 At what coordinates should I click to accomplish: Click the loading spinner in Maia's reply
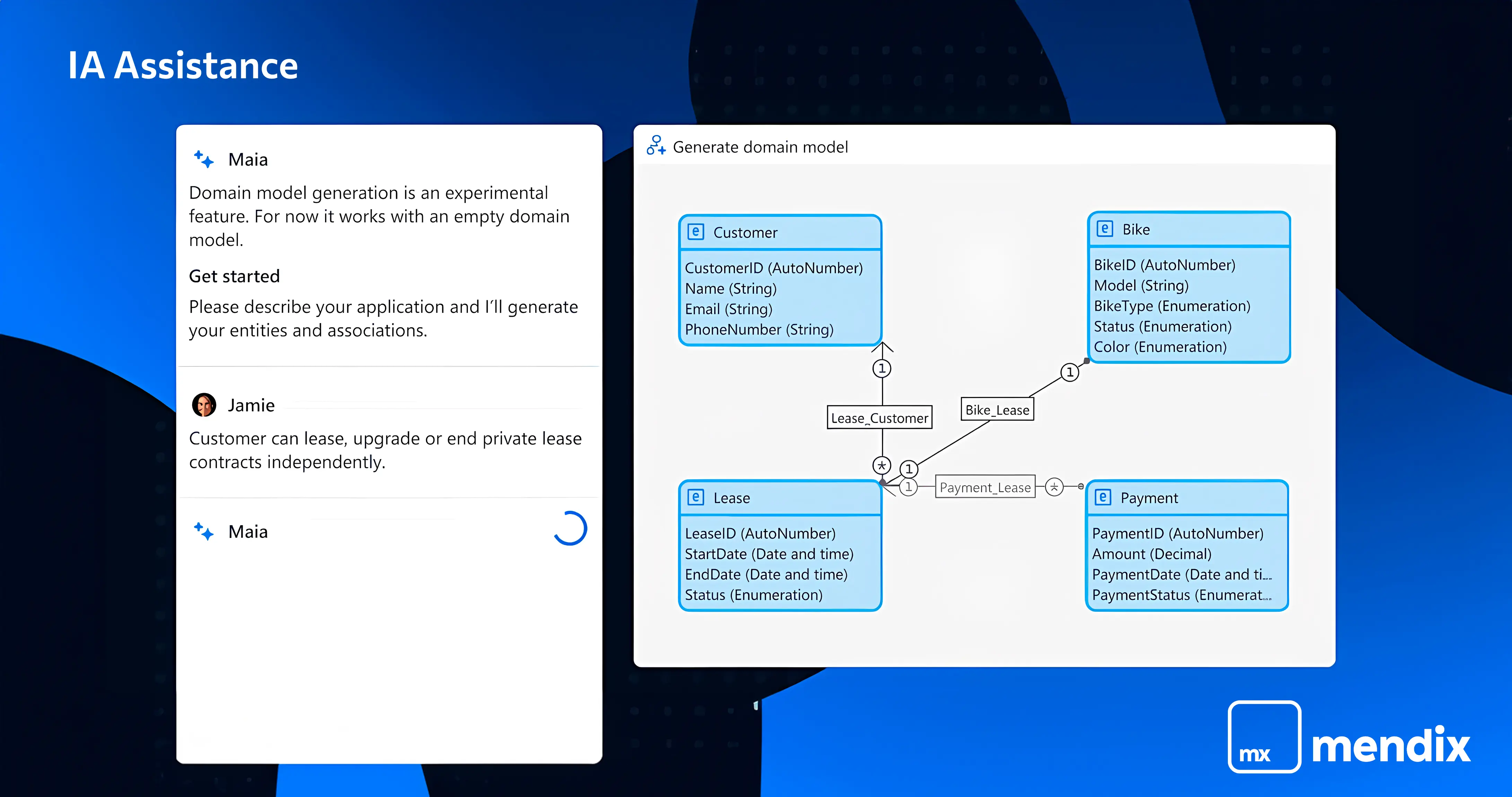point(570,529)
